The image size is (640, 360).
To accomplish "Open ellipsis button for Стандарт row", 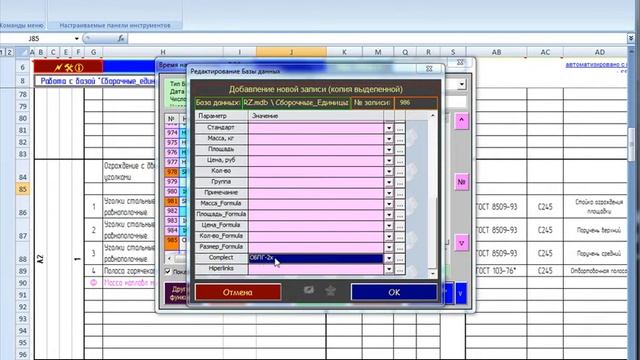I will (400, 128).
